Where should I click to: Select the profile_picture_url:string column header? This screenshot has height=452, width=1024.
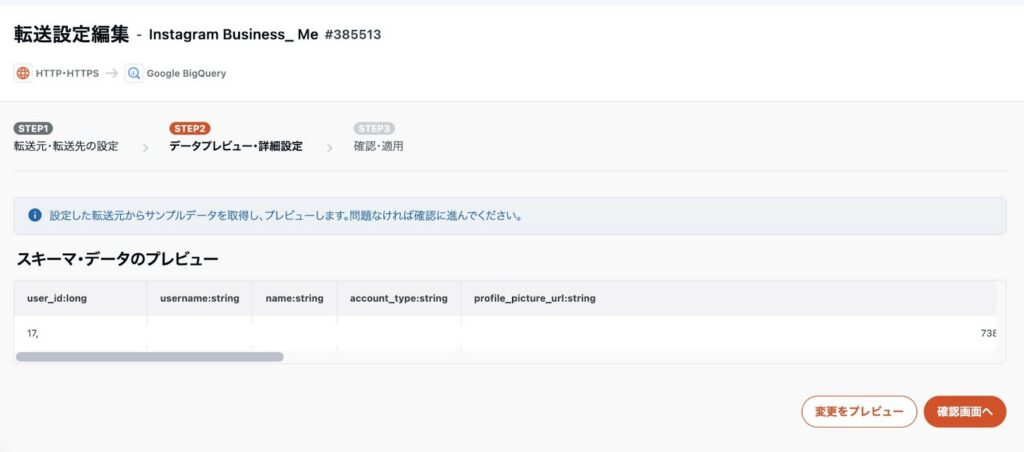pyautogui.click(x=534, y=298)
